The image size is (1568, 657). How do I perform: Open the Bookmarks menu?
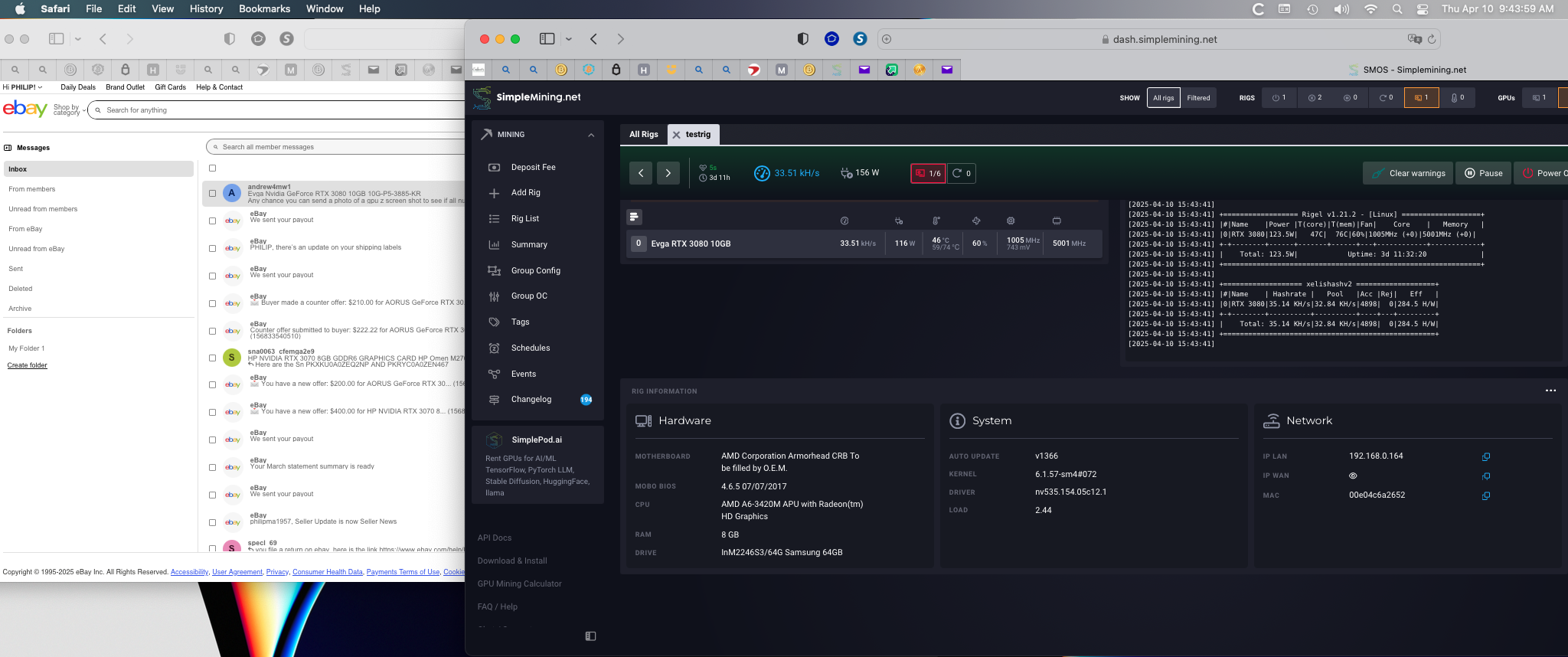click(x=264, y=9)
